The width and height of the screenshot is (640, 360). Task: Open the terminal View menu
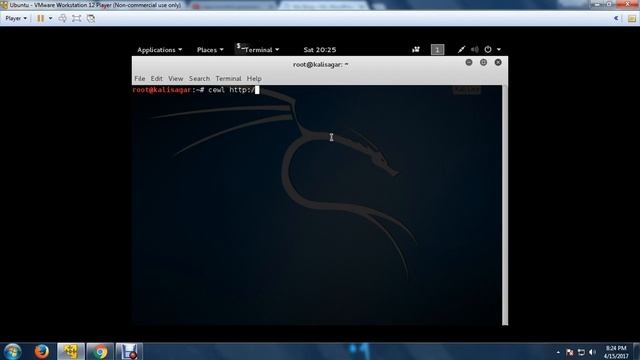(x=176, y=78)
